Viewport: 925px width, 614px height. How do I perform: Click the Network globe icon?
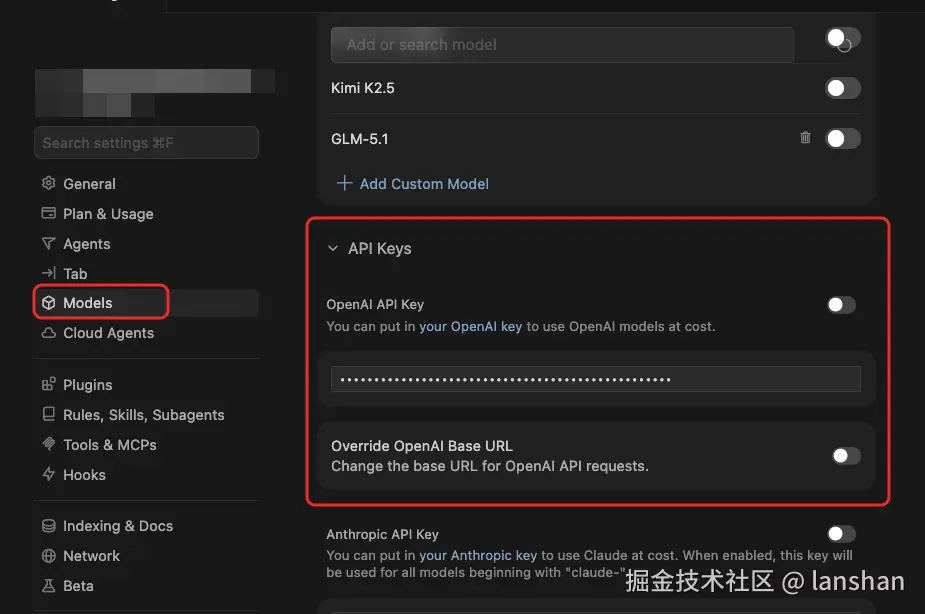click(48, 556)
